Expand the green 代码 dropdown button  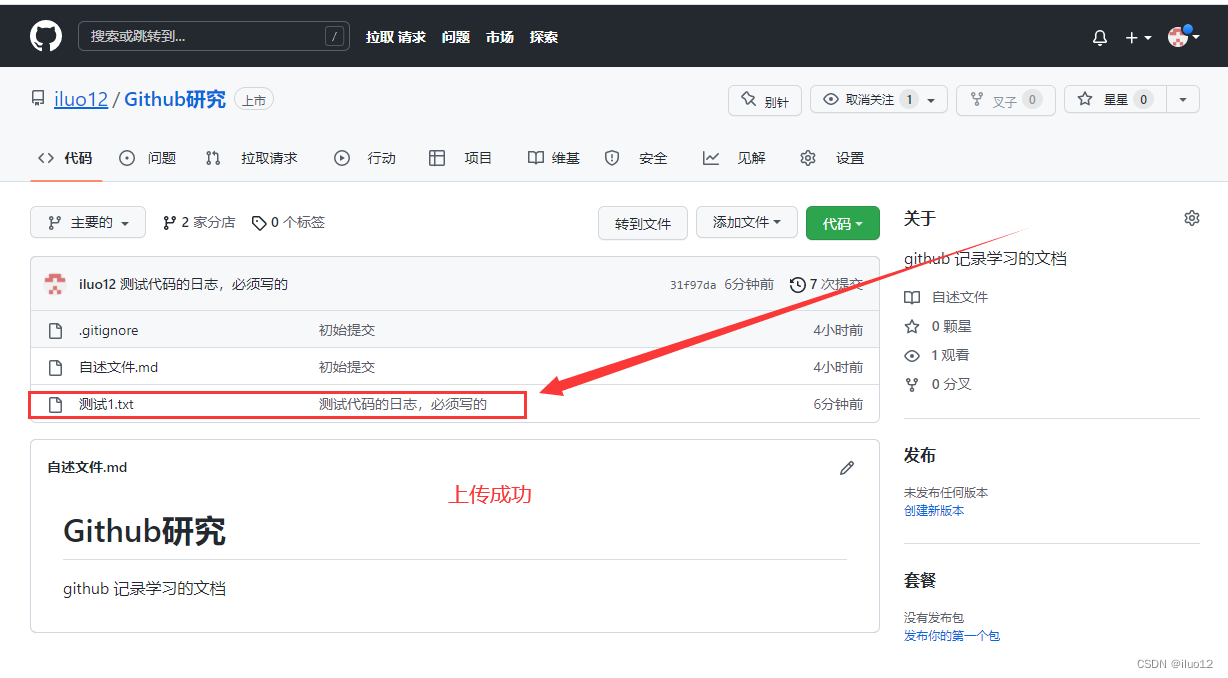(843, 223)
